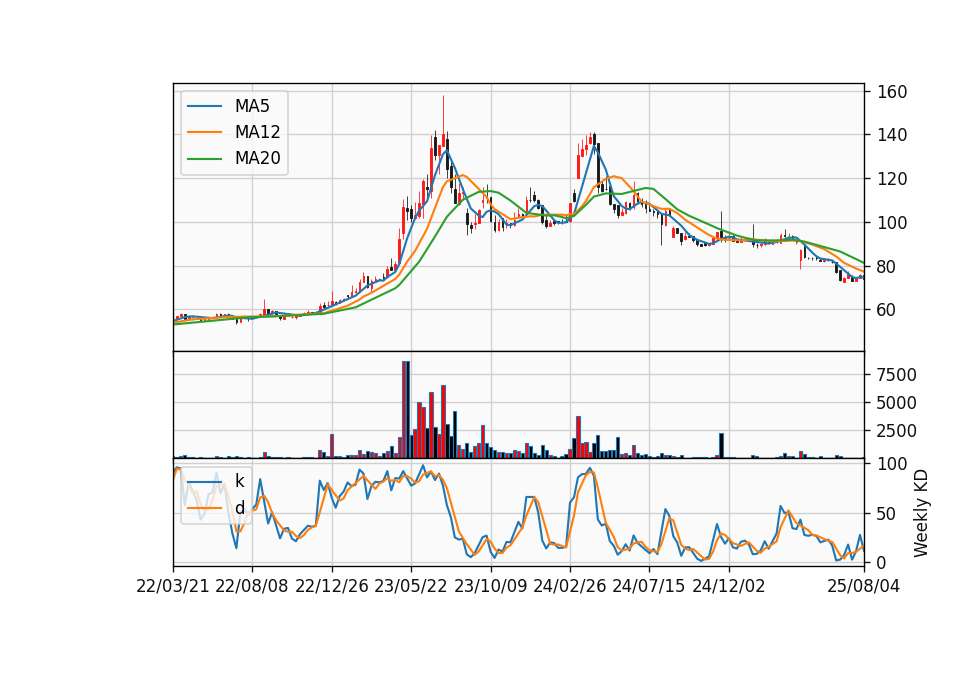Click the 22/12/26 date tick label
960x690 pixels.
[332, 586]
